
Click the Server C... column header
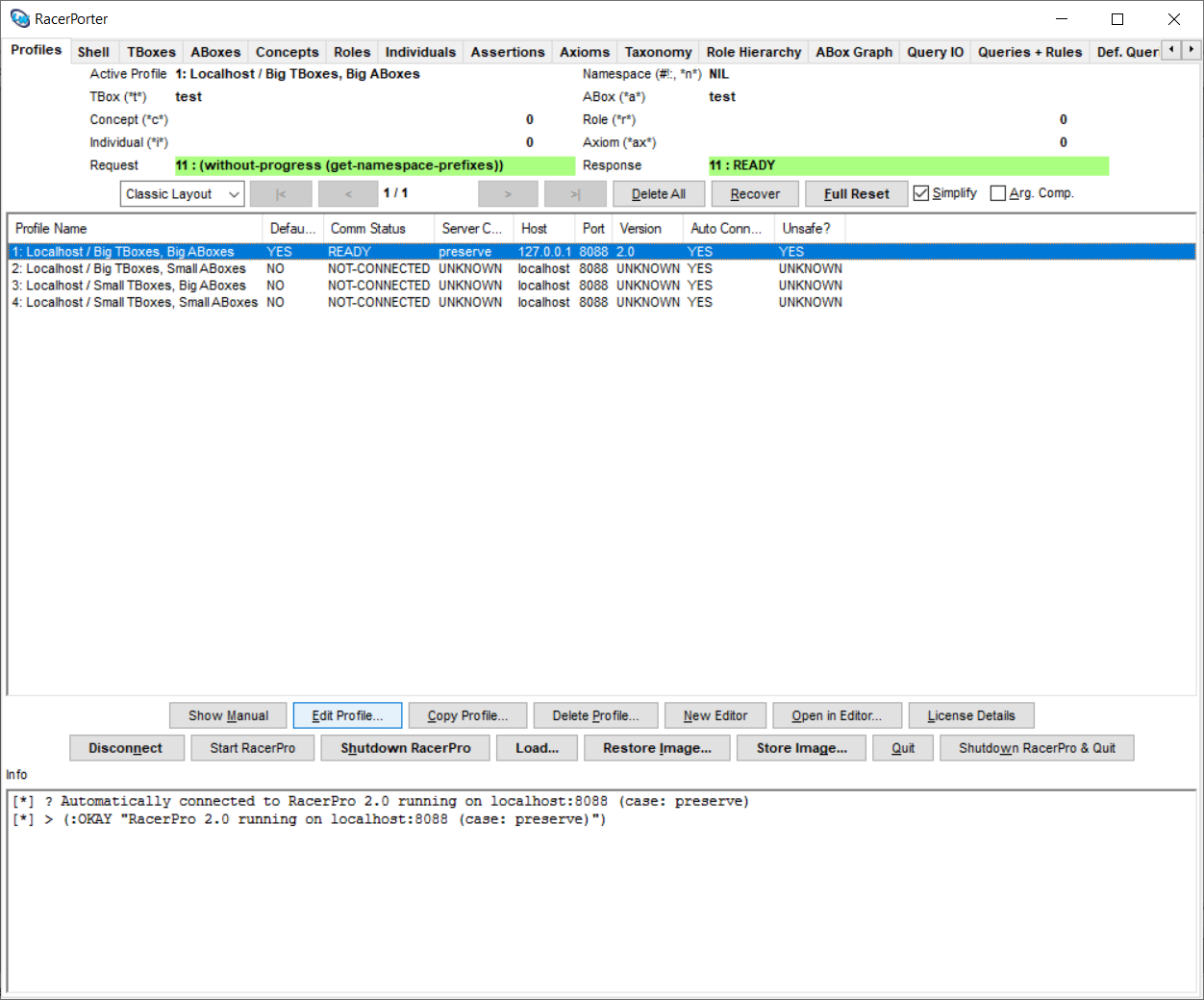click(x=474, y=229)
